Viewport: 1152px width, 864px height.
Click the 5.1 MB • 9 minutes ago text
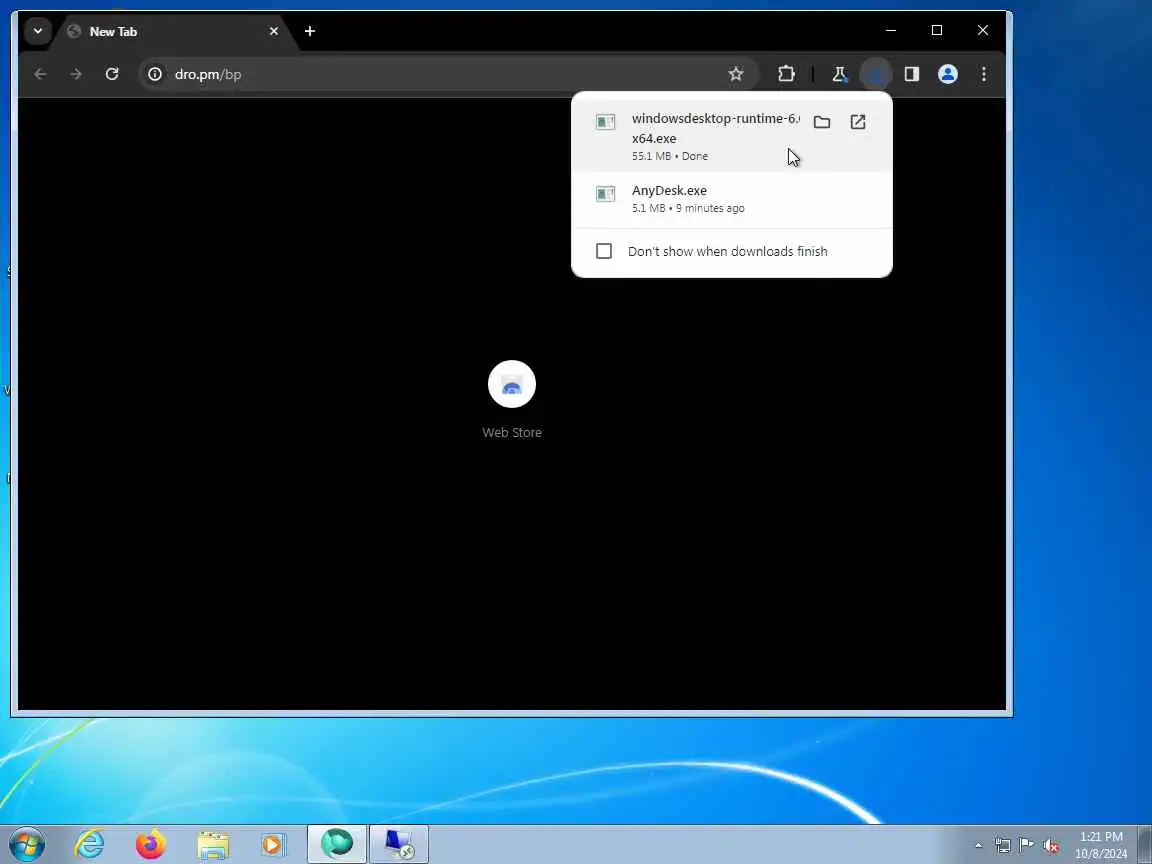(x=688, y=208)
